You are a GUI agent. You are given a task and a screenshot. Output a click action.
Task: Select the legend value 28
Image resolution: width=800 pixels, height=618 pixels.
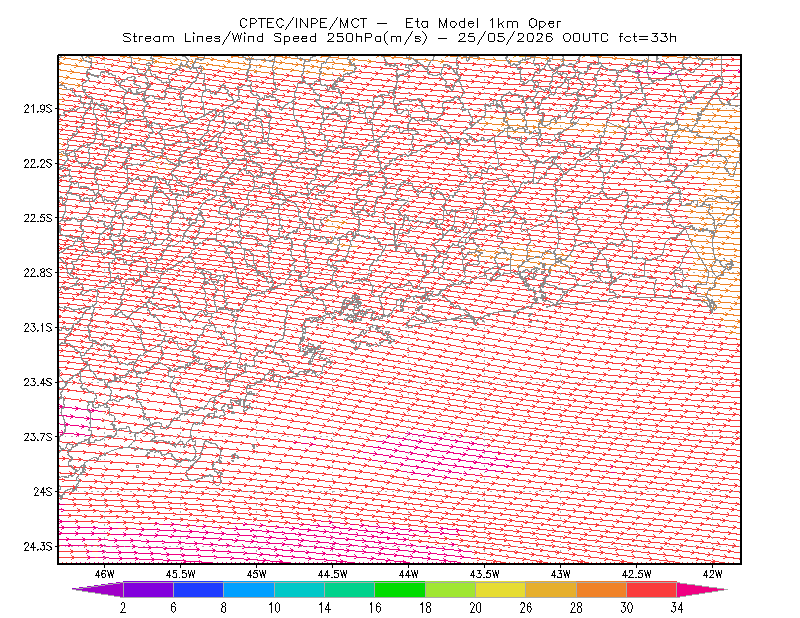(x=576, y=608)
